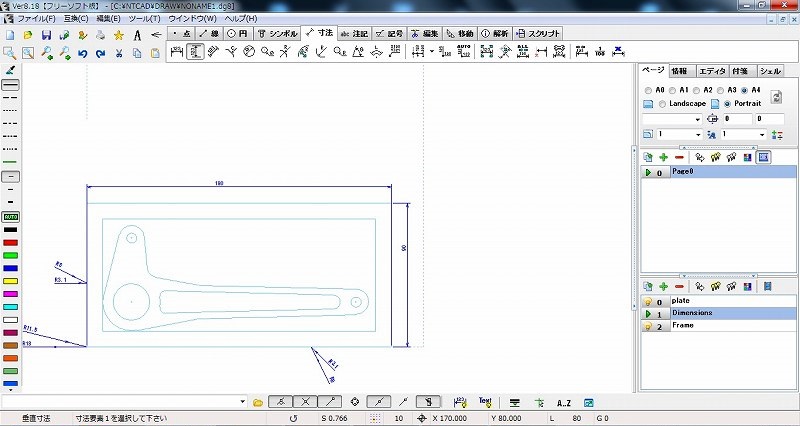Viewport: 800px width, 426px height.
Task: Switch to the 注記 tab
Action: click(355, 34)
